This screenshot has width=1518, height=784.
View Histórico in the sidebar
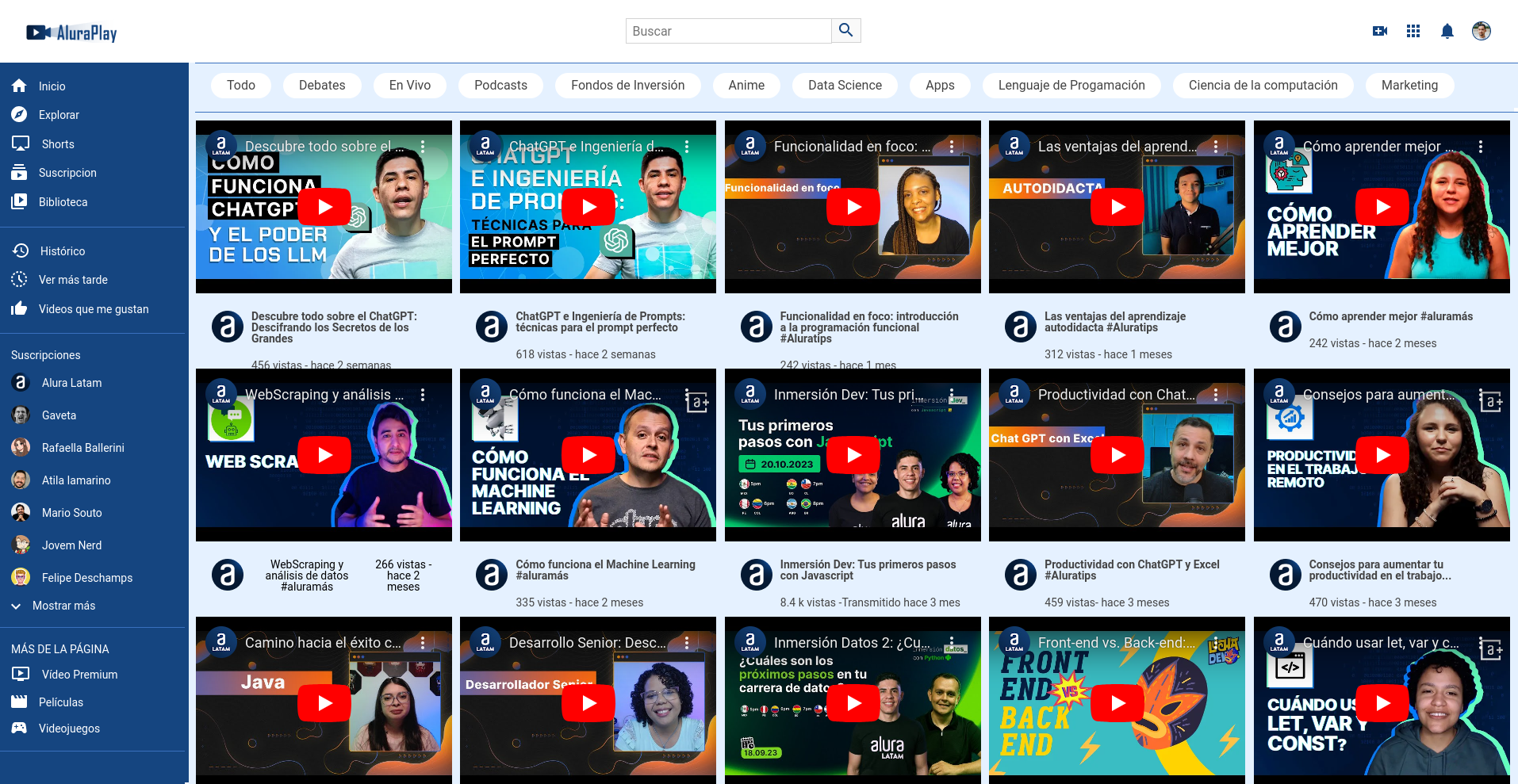click(x=63, y=250)
